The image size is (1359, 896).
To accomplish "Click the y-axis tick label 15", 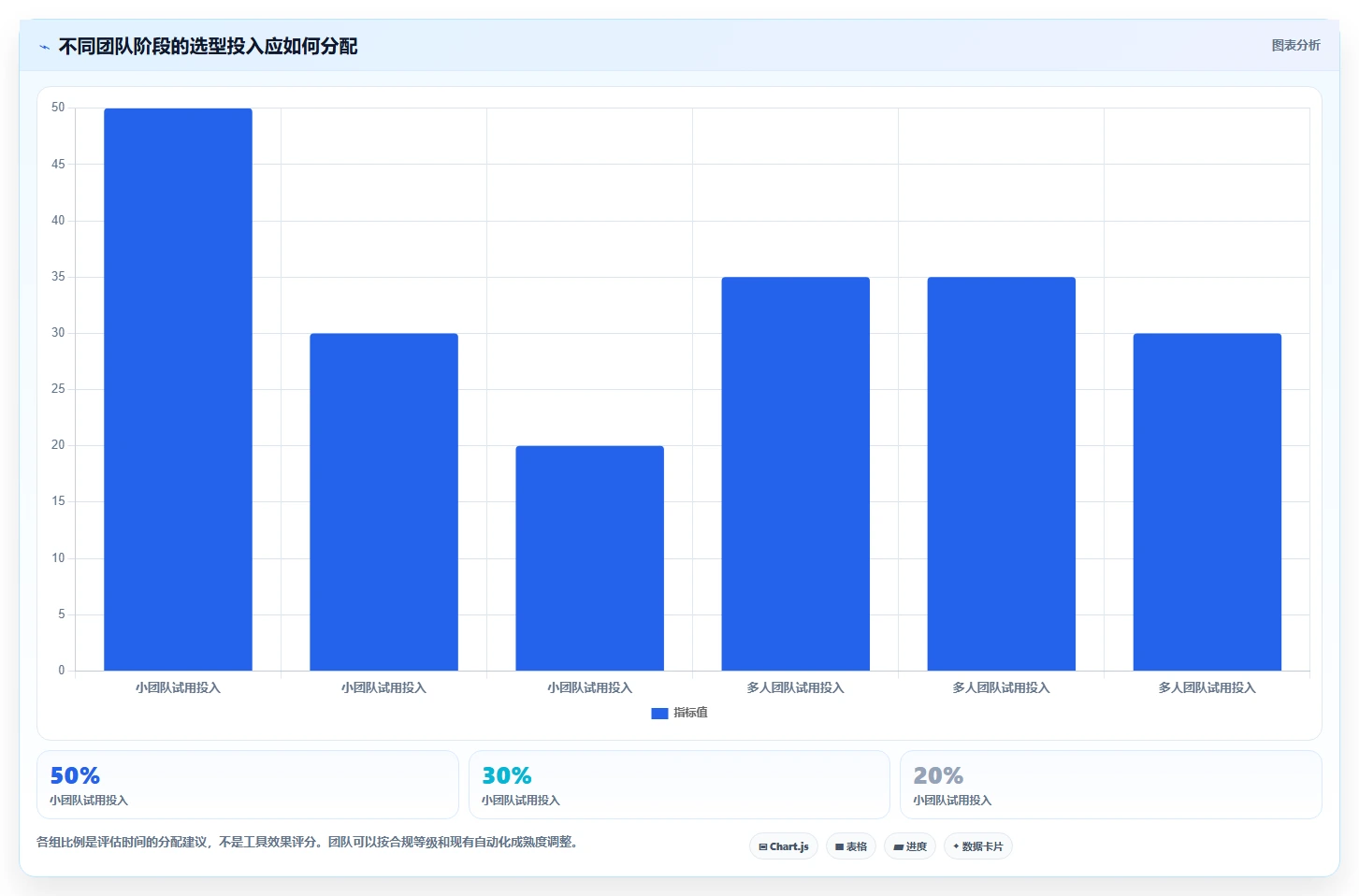I will pos(58,500).
